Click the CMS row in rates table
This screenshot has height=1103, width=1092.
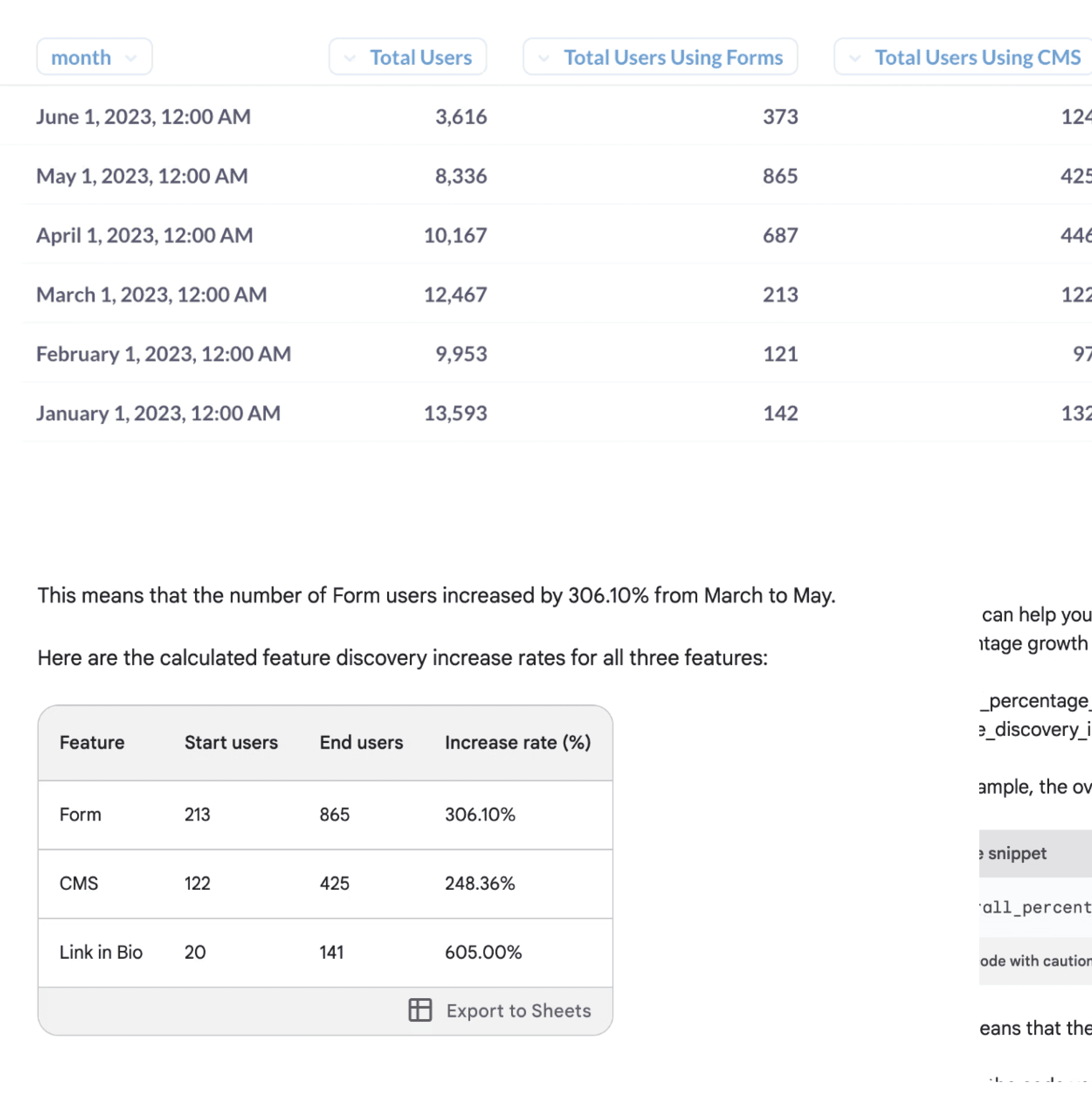(x=79, y=883)
